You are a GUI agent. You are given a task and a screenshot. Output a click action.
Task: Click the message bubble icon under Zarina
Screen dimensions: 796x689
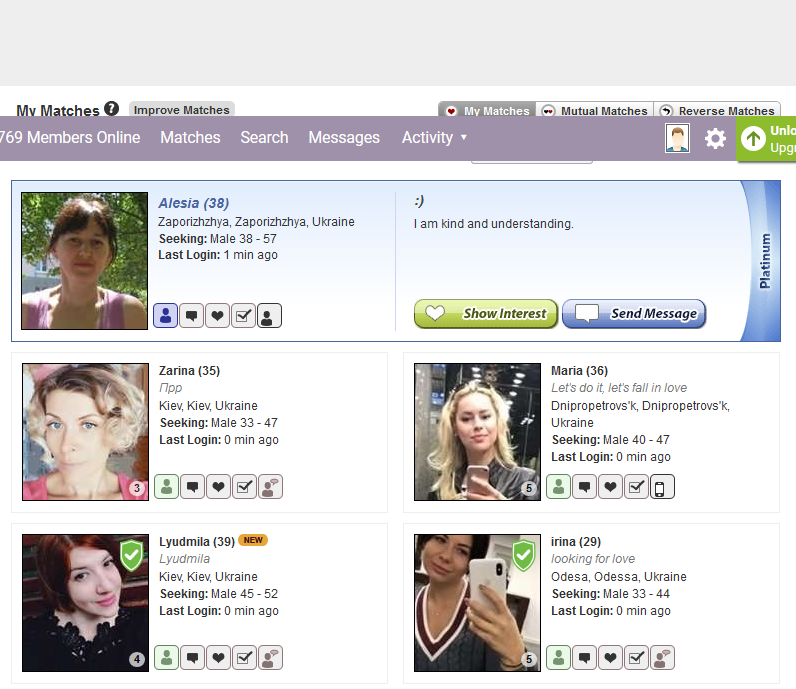pos(192,487)
